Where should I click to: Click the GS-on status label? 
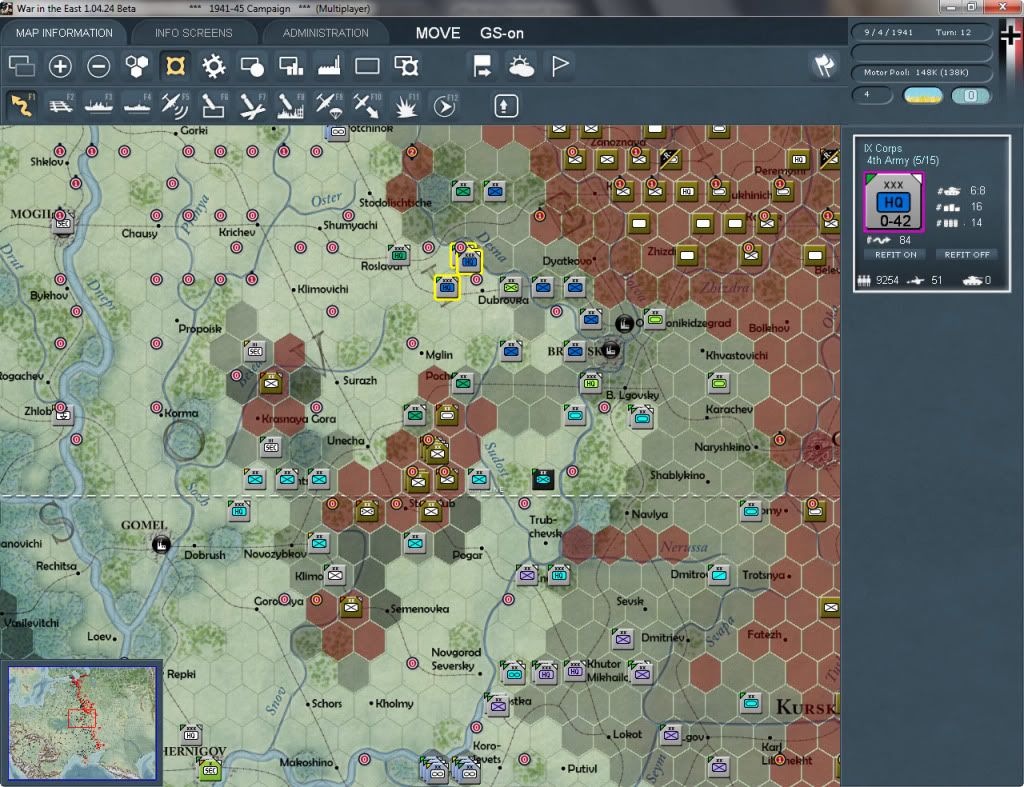click(x=502, y=33)
